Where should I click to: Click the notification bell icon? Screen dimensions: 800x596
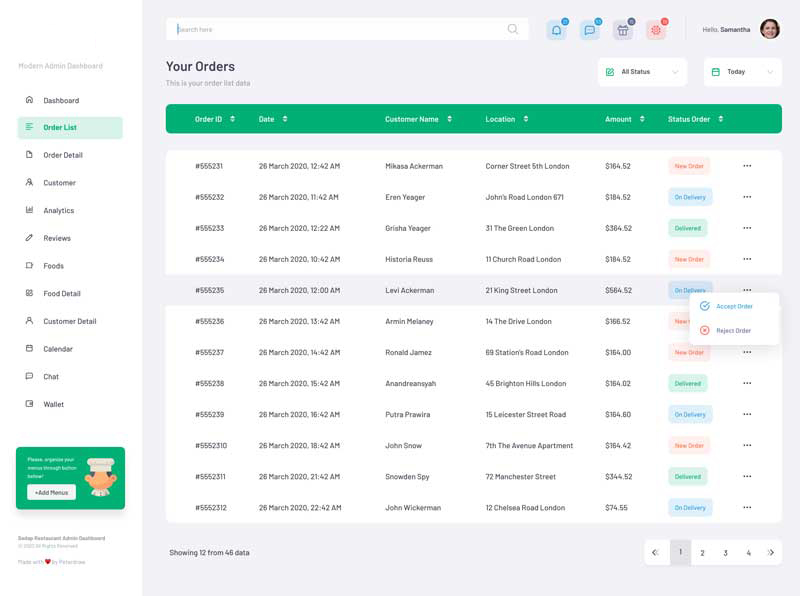556,30
